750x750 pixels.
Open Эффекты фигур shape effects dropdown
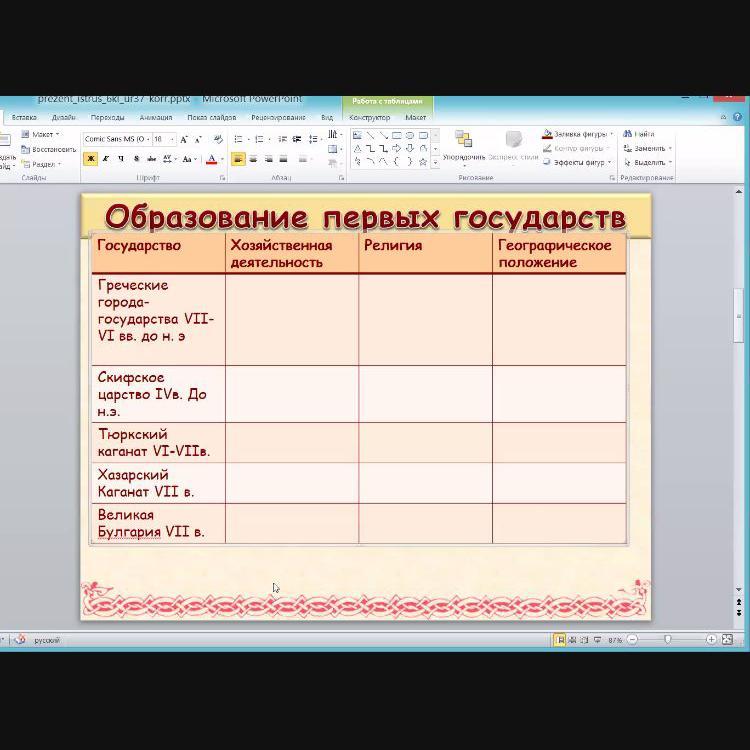[x=577, y=162]
